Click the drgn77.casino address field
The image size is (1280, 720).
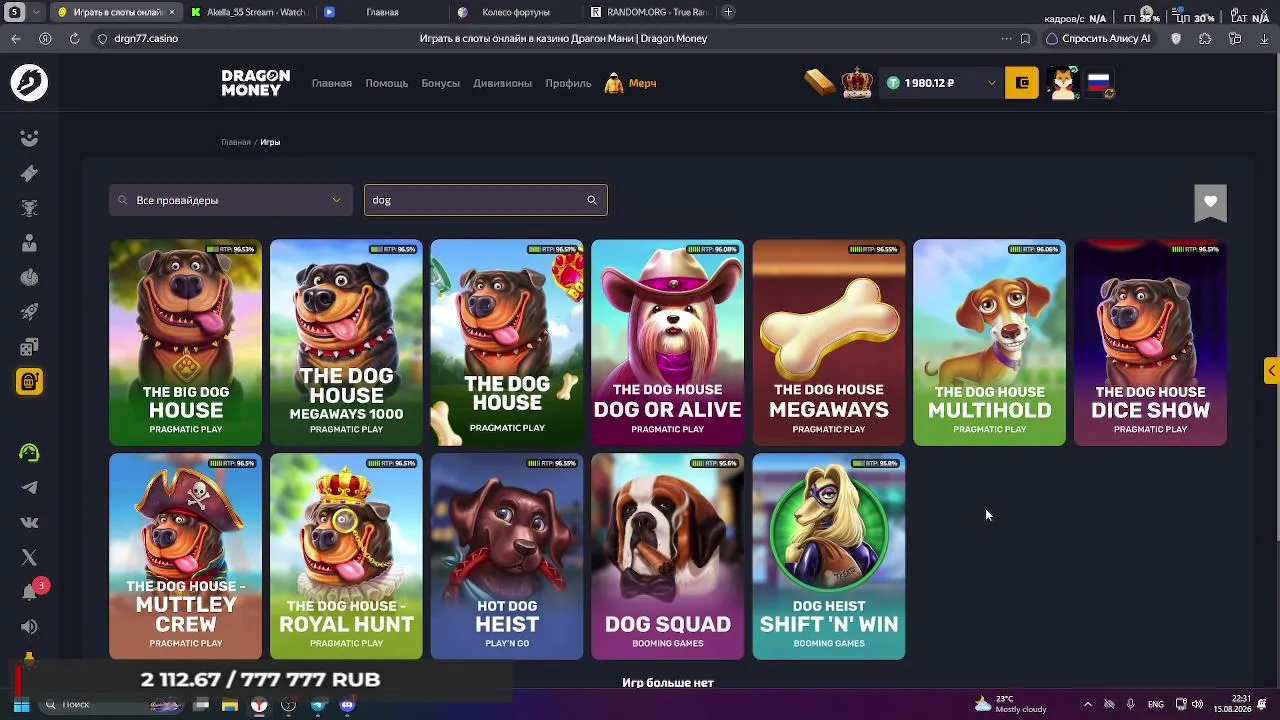click(146, 39)
